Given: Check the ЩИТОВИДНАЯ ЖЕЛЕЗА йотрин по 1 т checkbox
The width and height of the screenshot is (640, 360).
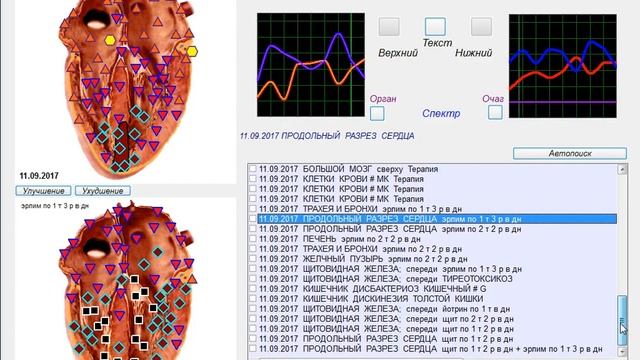Looking at the screenshot, I should tap(253, 309).
